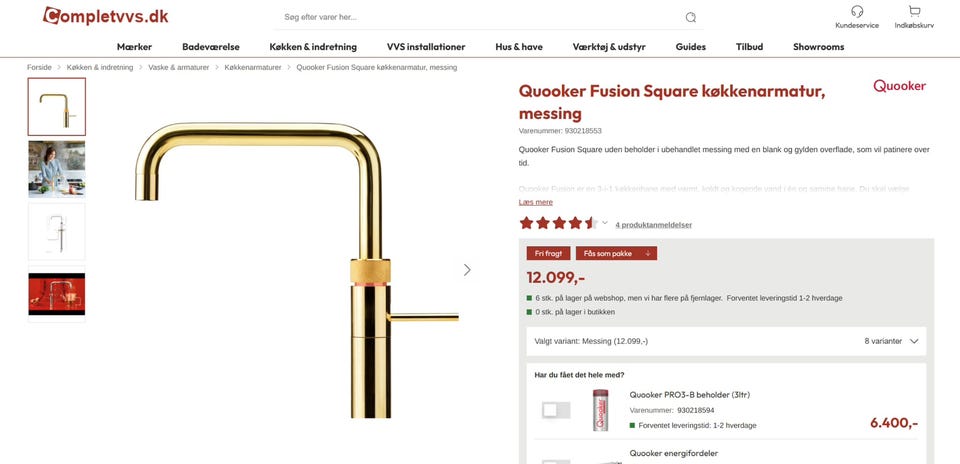
Task: Select the red video thumbnail
Action: 57,293
